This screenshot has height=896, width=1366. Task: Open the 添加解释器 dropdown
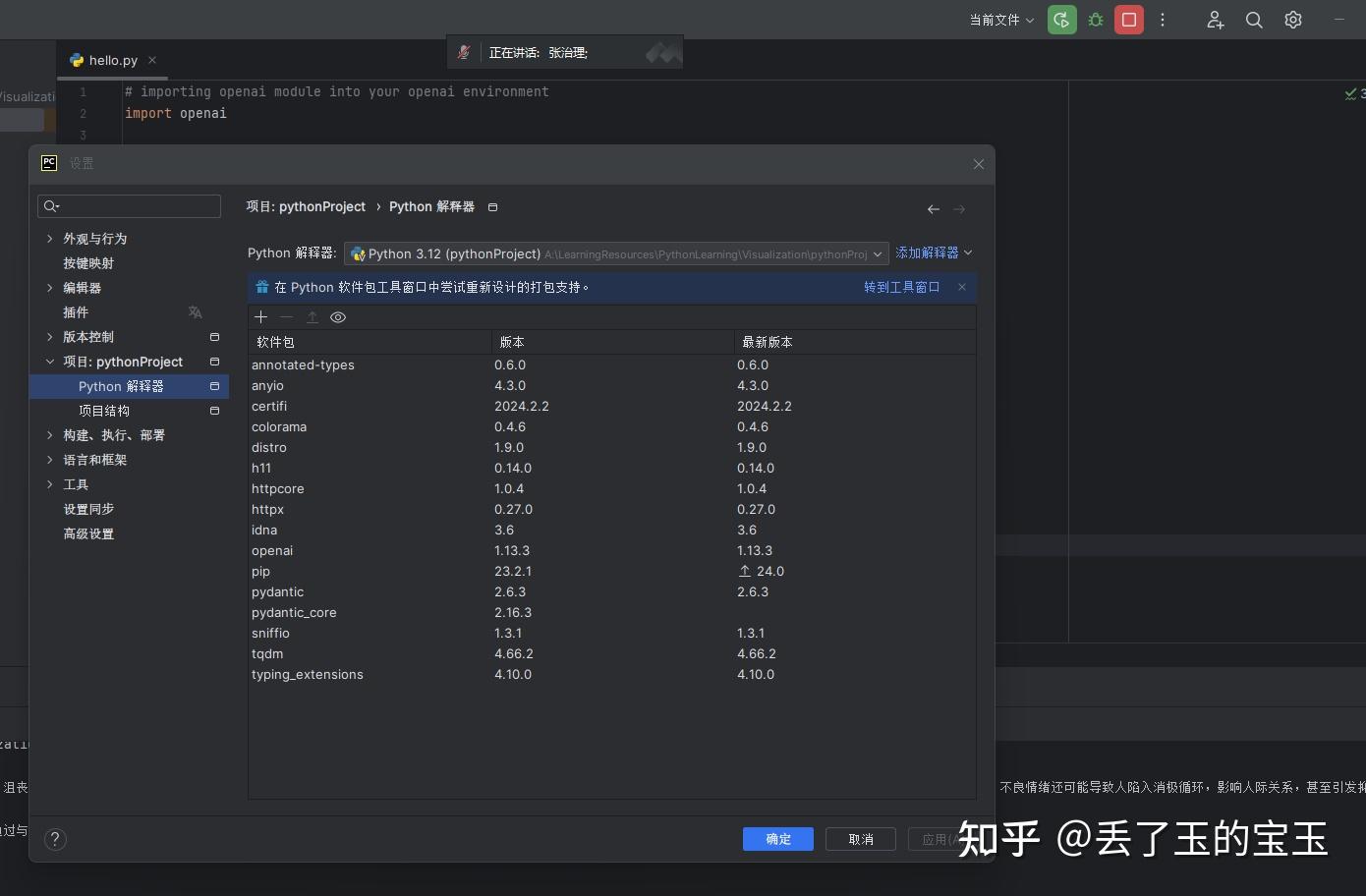pyautogui.click(x=932, y=252)
